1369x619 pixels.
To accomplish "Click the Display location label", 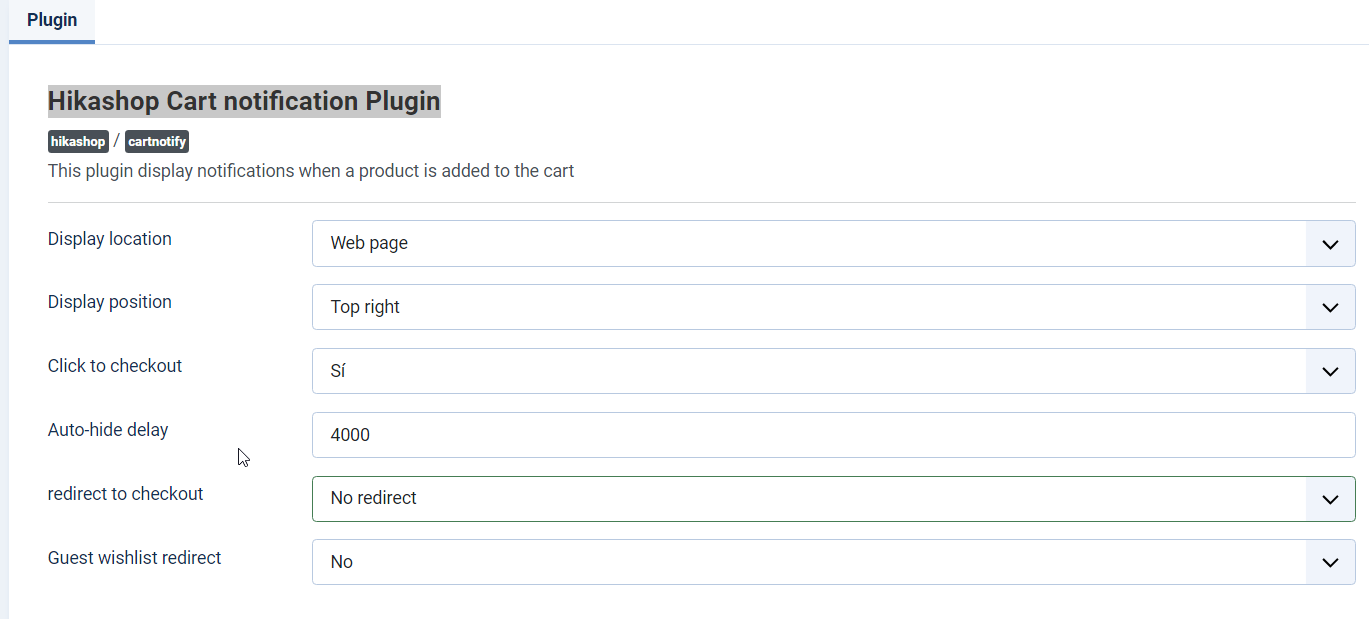I will pos(110,239).
